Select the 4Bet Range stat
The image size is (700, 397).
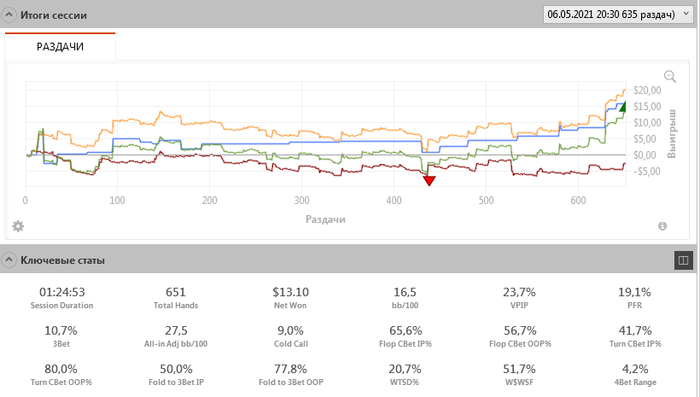coord(635,374)
